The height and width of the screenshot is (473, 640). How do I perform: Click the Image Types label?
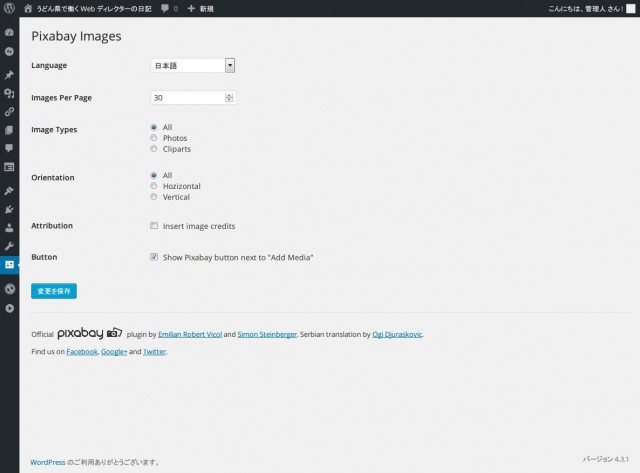(x=54, y=130)
